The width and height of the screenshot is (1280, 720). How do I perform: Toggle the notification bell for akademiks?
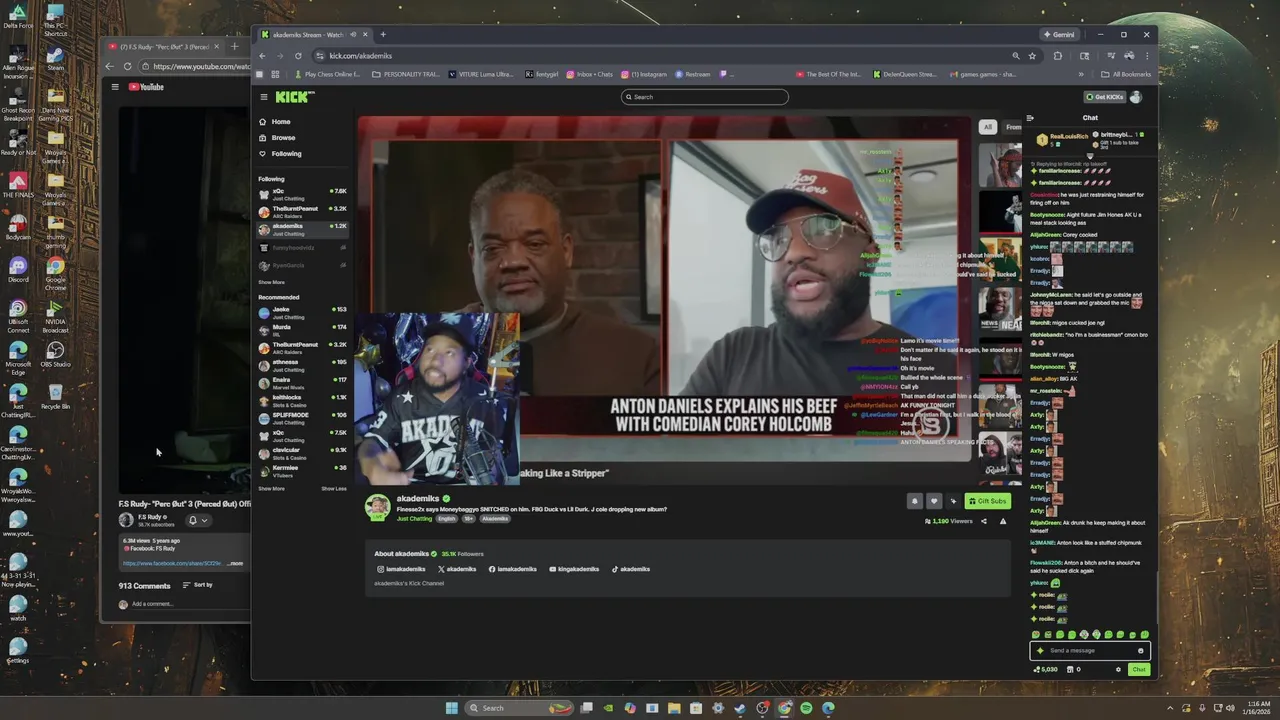[914, 501]
